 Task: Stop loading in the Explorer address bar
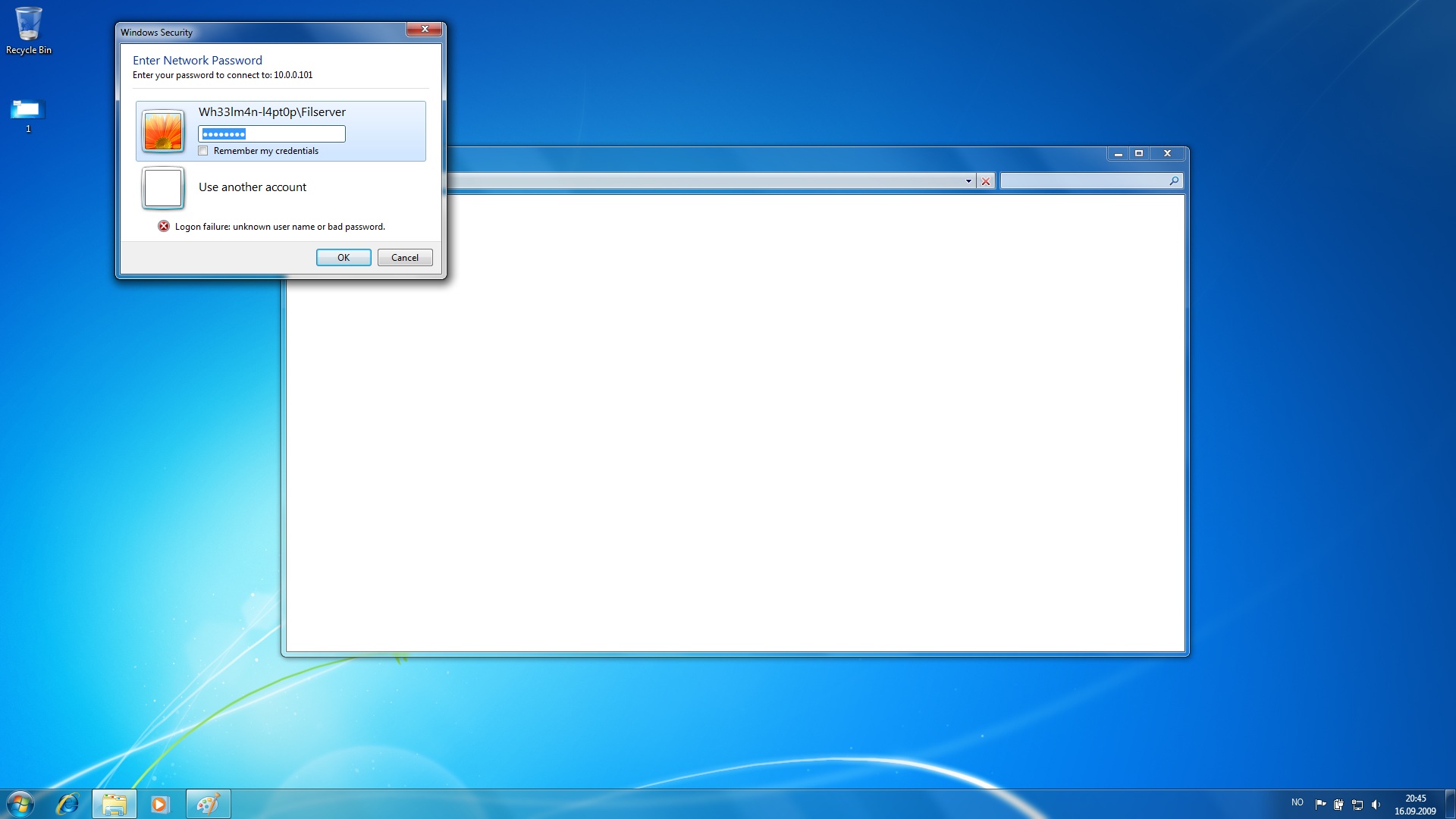pos(986,181)
